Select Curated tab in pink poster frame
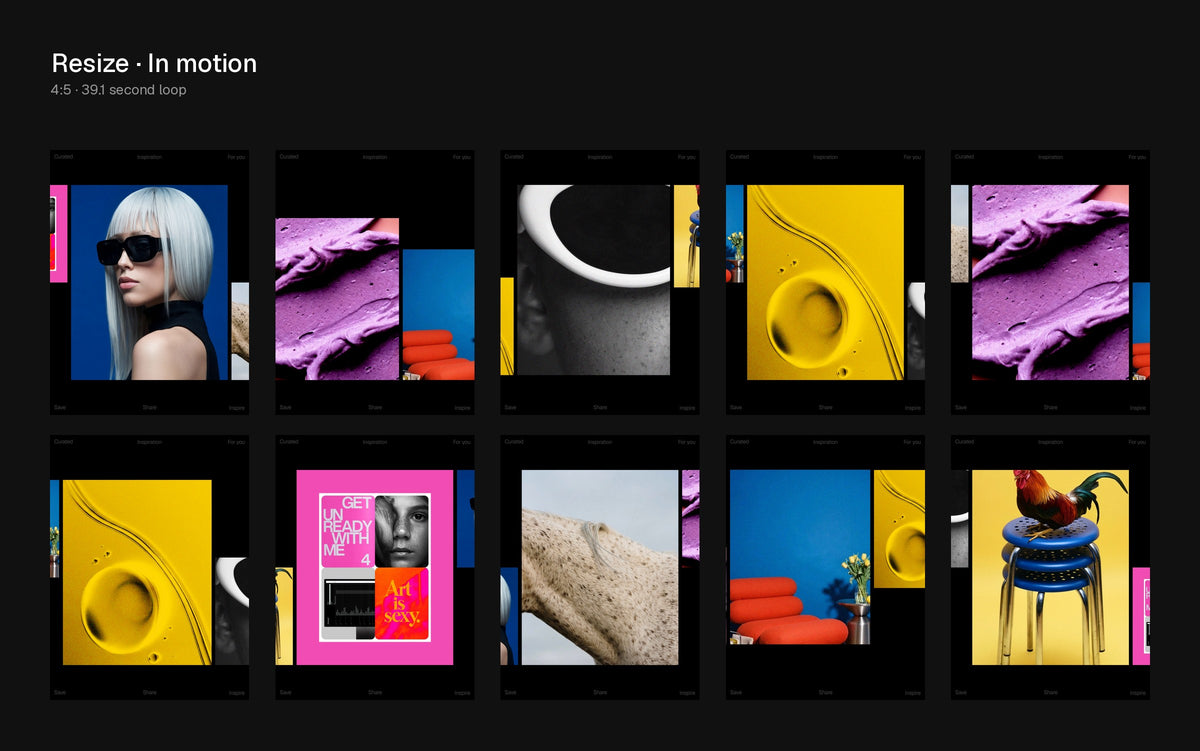The width and height of the screenshot is (1200, 751). point(288,442)
